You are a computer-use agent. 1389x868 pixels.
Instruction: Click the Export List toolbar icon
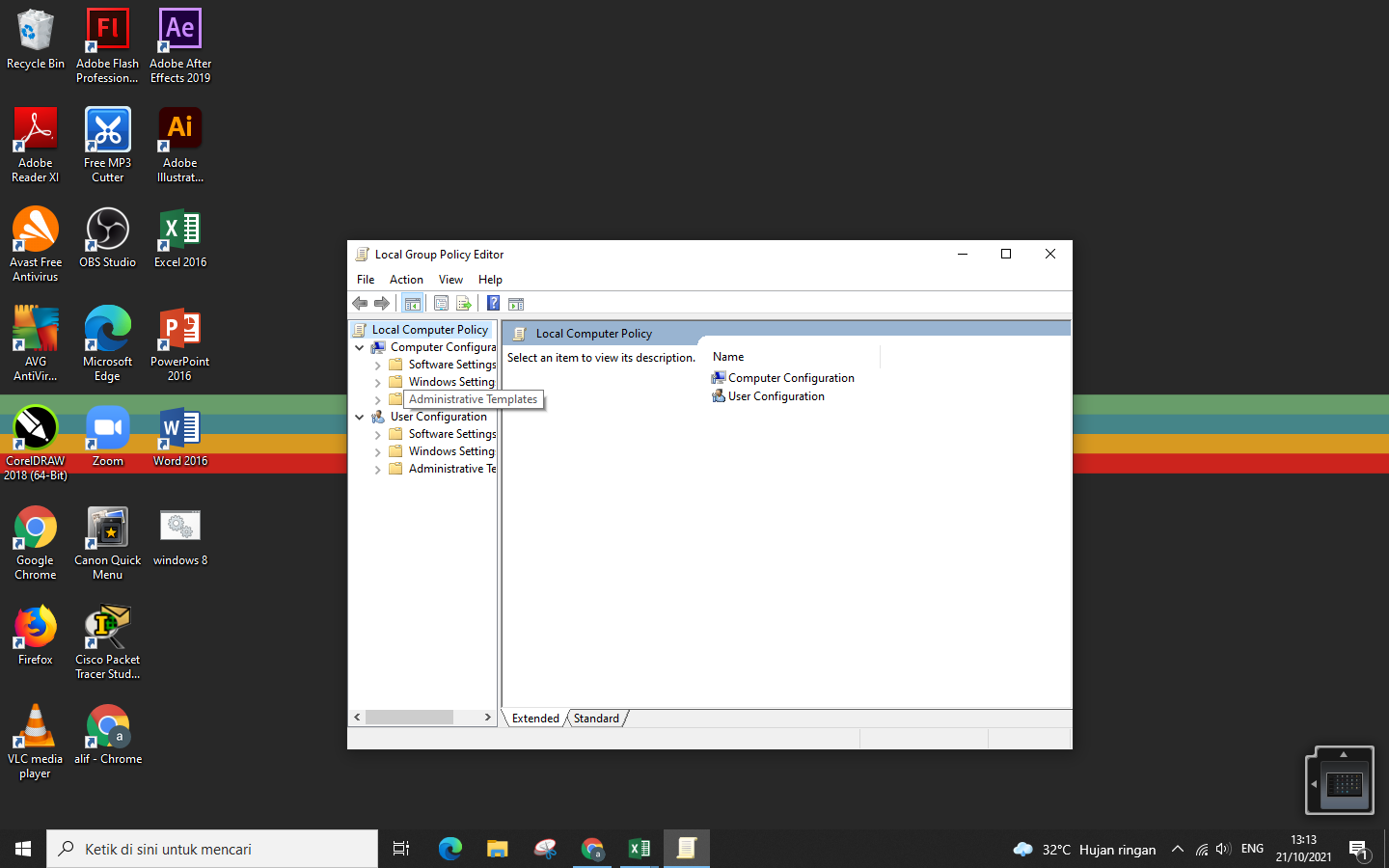[x=464, y=304]
